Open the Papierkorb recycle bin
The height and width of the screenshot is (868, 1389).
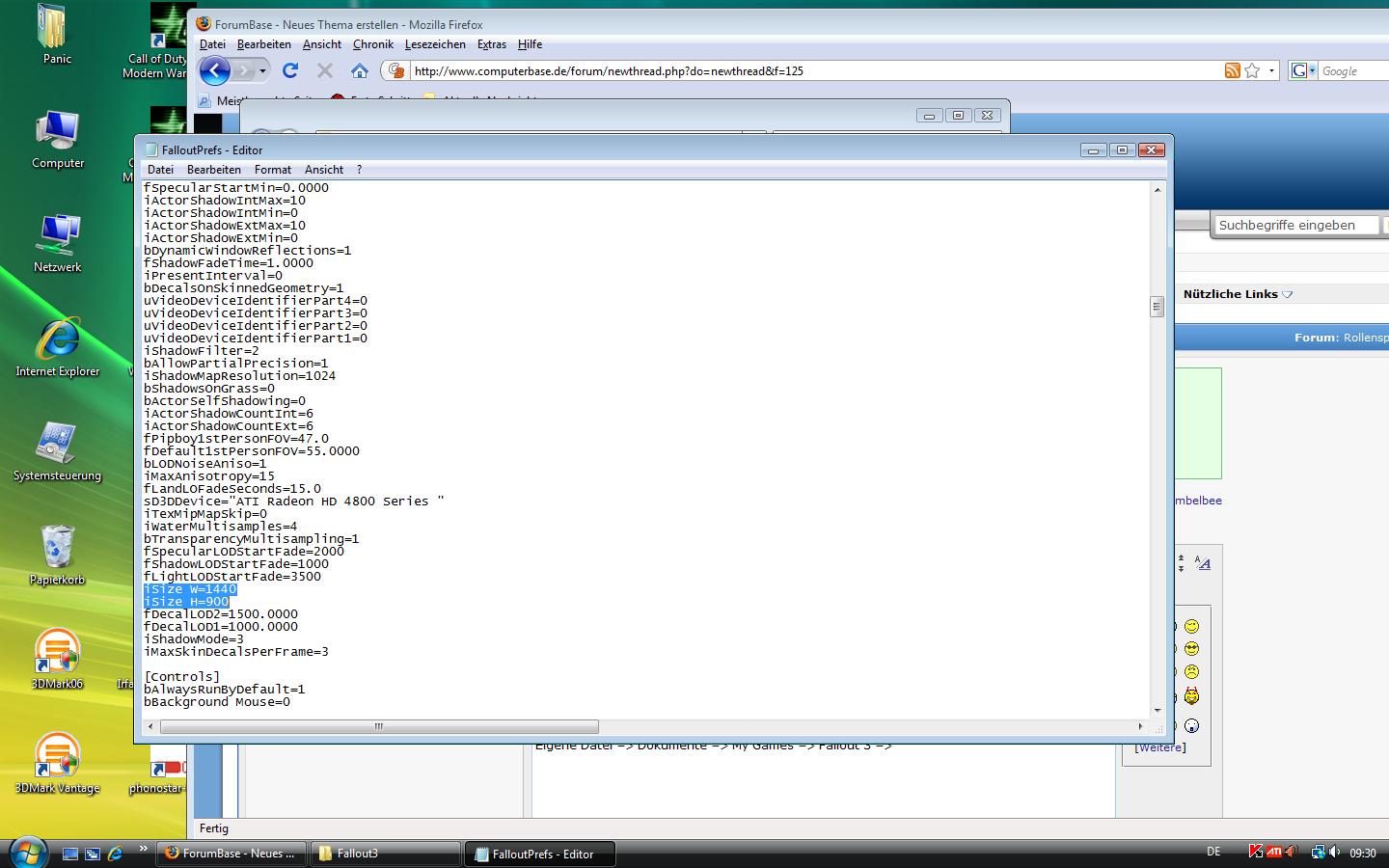[58, 556]
